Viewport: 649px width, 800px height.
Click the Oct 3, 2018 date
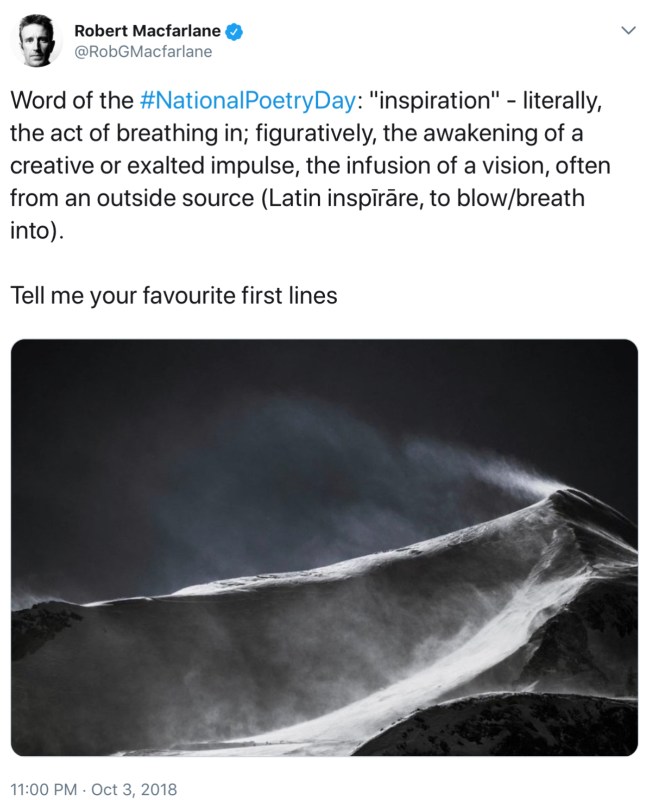[x=132, y=787]
